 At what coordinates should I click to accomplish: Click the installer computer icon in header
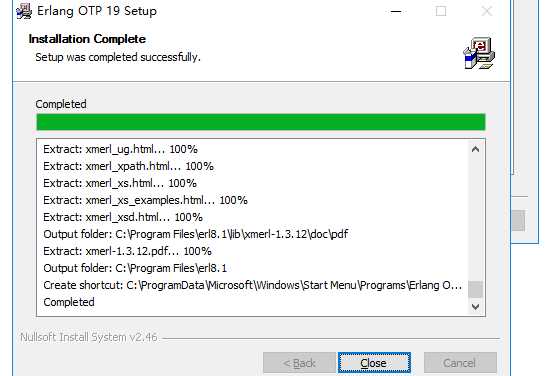click(479, 54)
